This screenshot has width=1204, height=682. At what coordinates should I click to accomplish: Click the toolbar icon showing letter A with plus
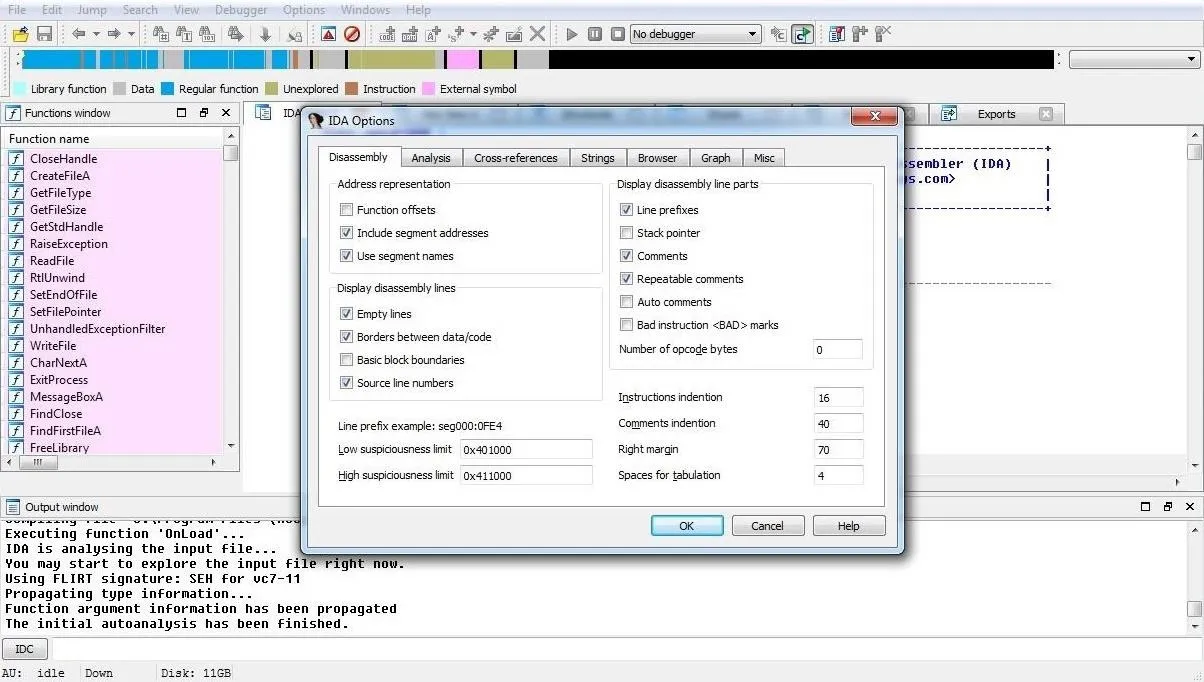click(x=433, y=34)
